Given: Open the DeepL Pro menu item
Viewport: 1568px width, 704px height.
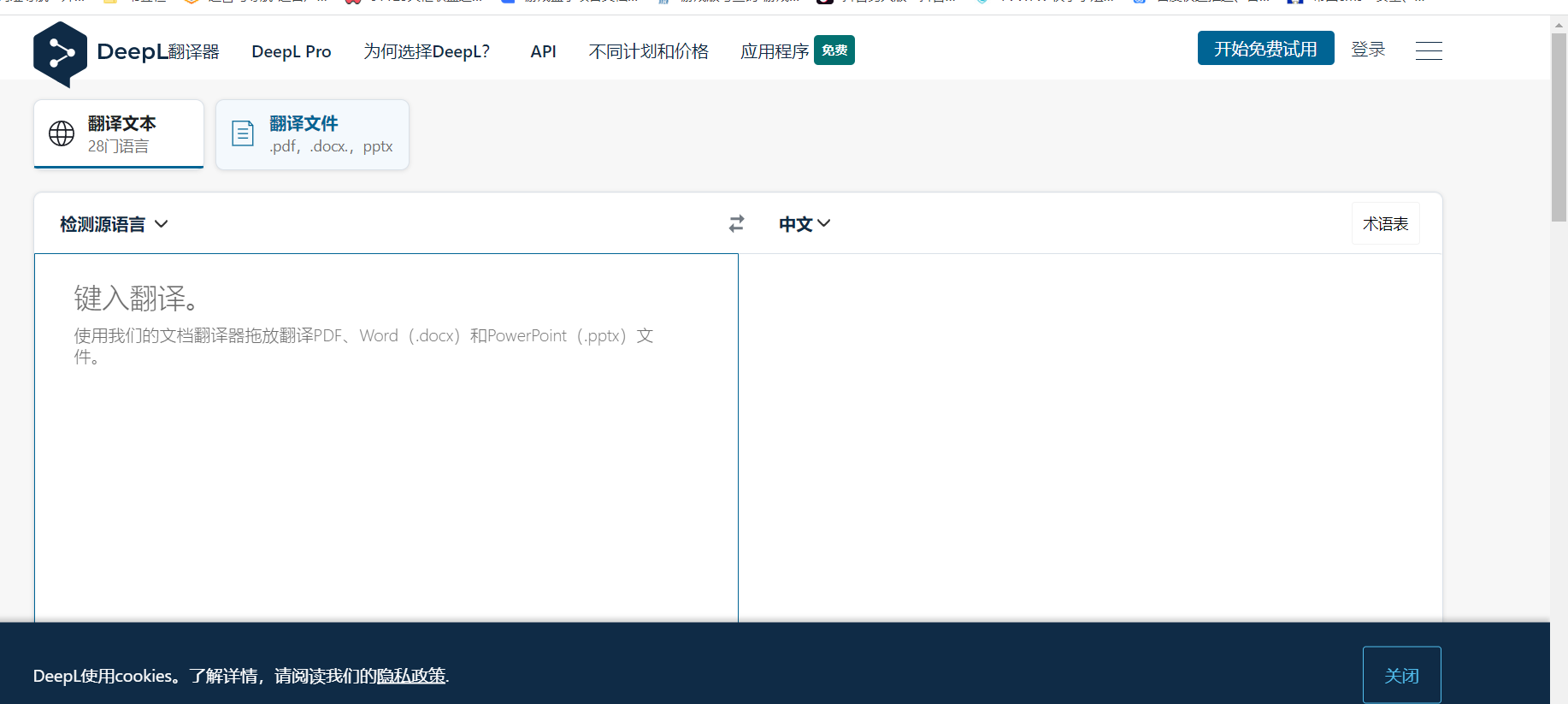Looking at the screenshot, I should point(291,51).
